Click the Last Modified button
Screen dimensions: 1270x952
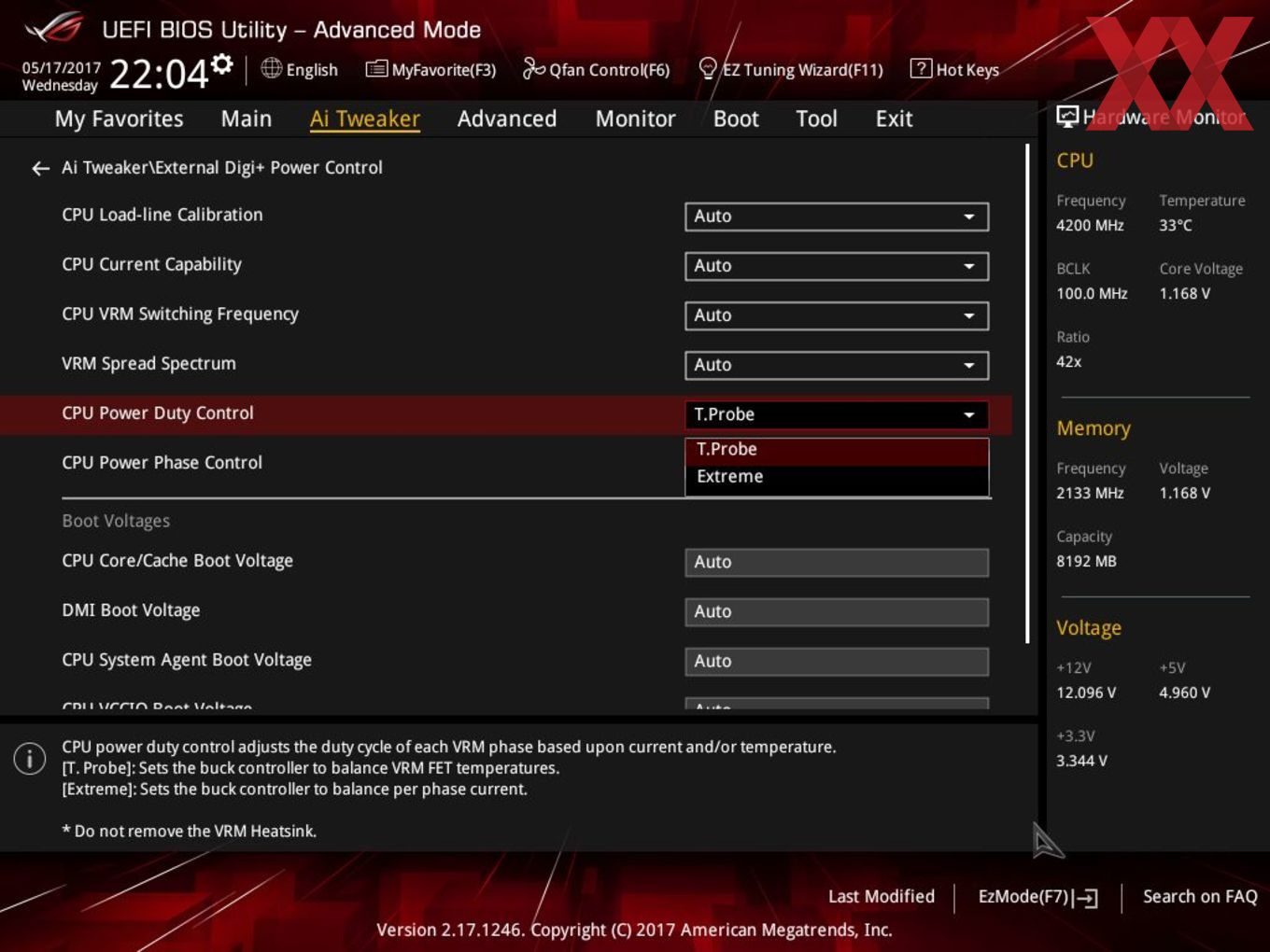pyautogui.click(x=881, y=897)
